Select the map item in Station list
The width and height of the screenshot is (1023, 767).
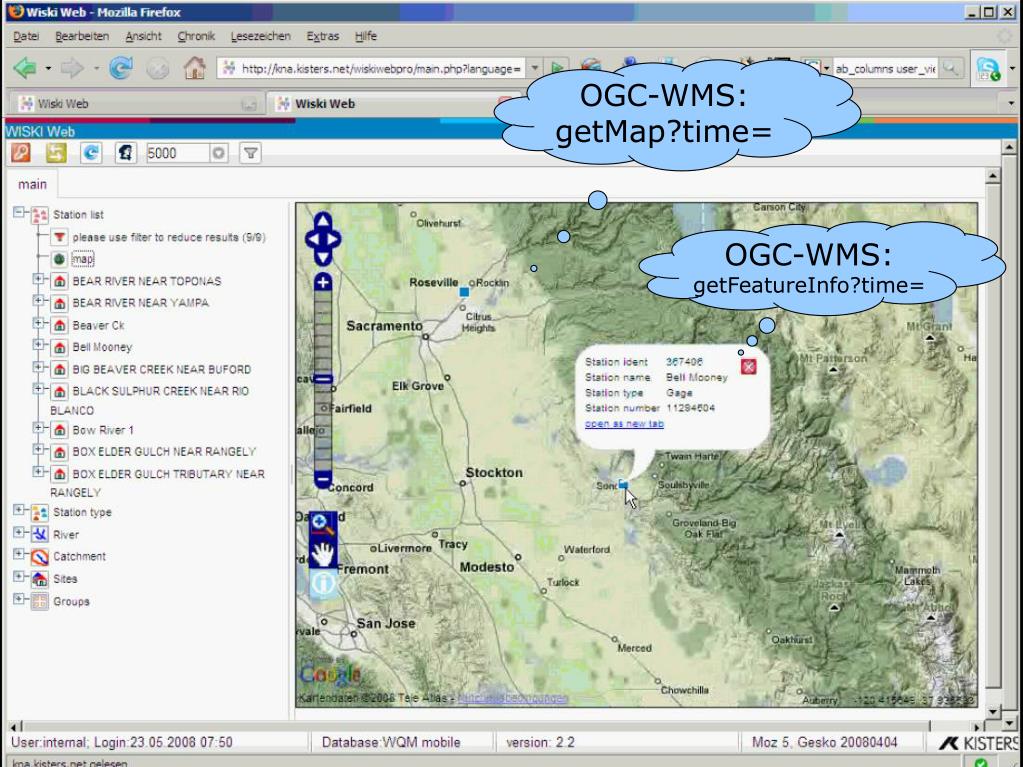(x=83, y=259)
